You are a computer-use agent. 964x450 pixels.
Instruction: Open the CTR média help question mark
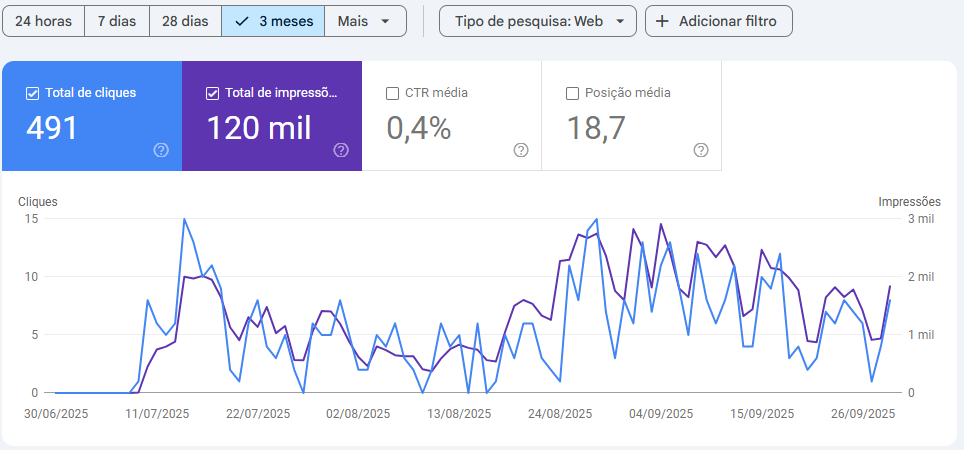pyautogui.click(x=521, y=150)
